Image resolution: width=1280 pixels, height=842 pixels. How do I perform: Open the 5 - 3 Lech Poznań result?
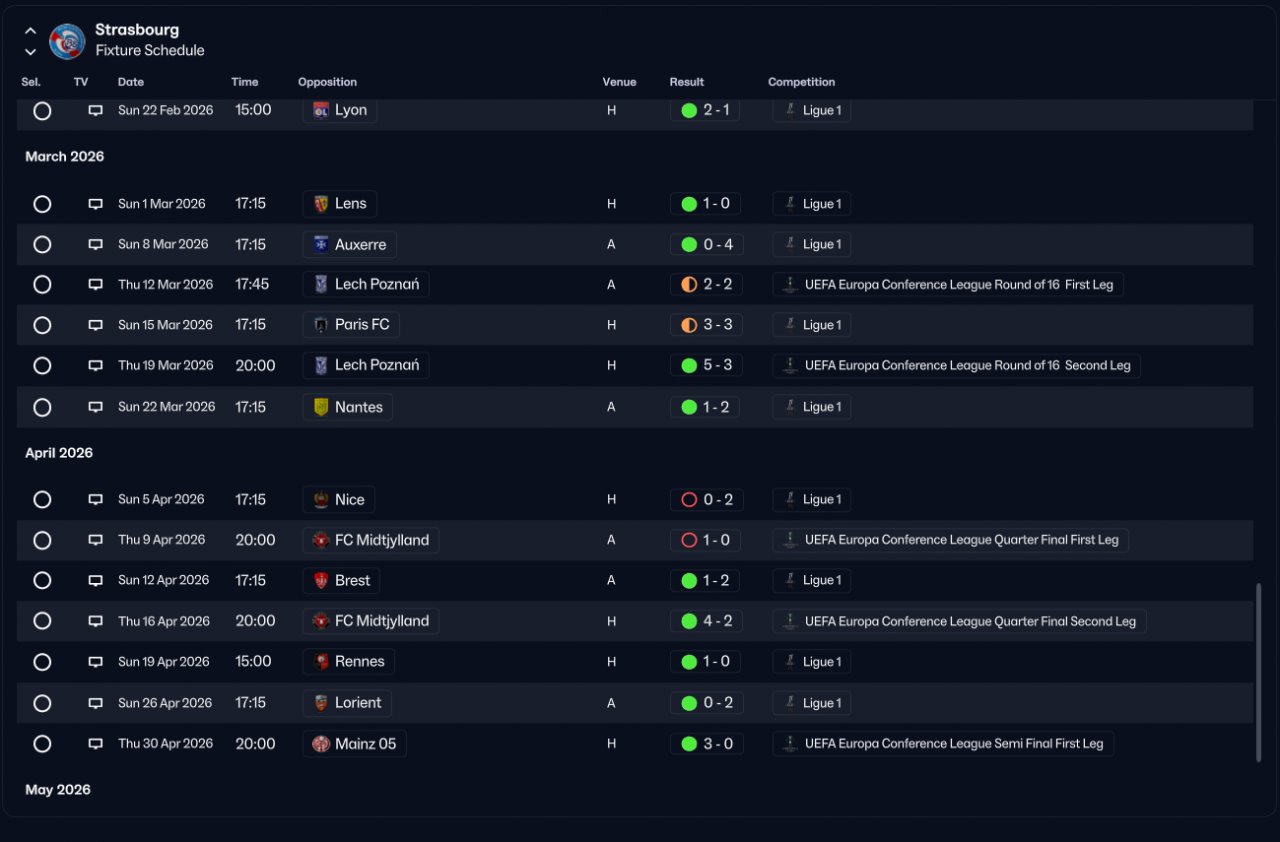[x=706, y=365]
